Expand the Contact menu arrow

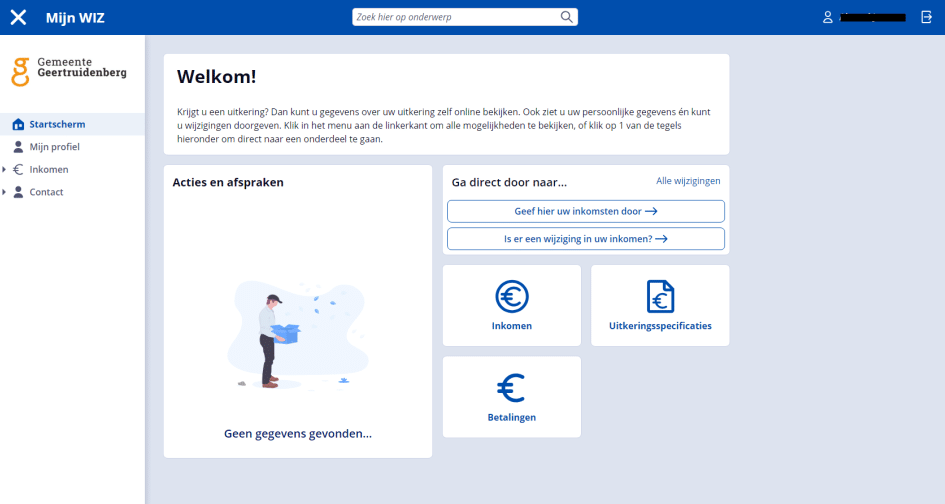[x=4, y=192]
